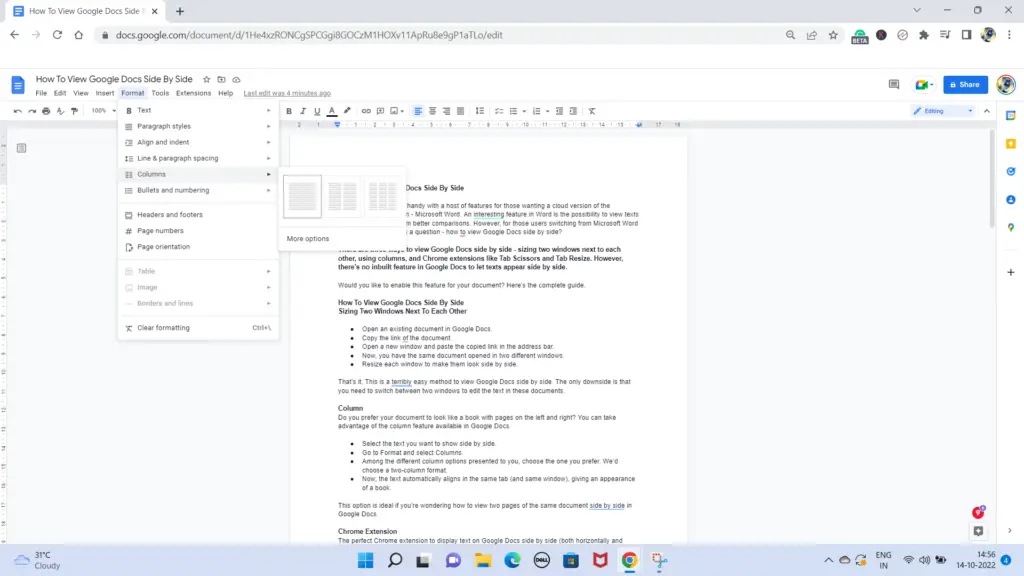Choose Headers and footers
Viewport: 1024px width, 576px height.
198,215
